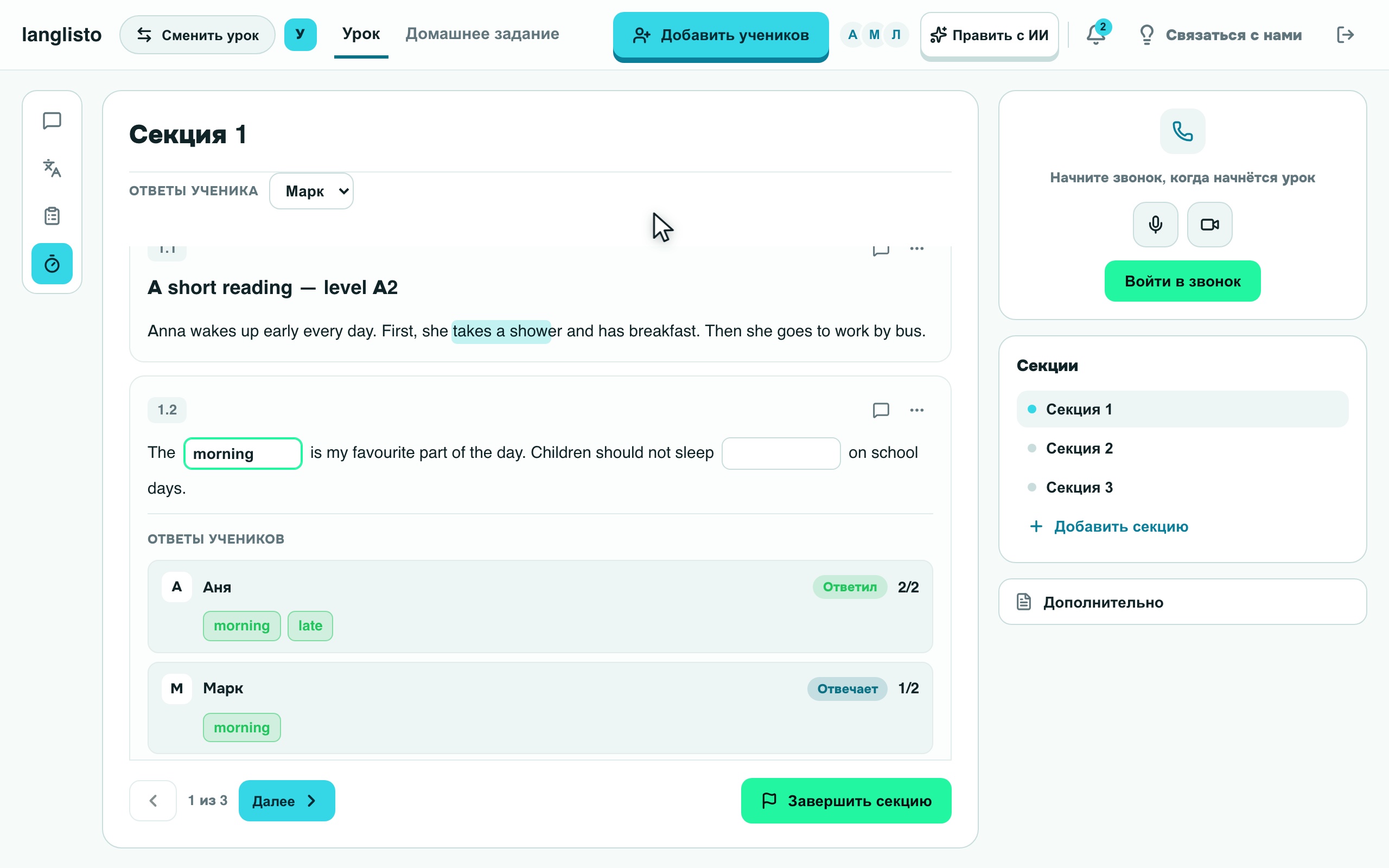Switch to the Урок tab
The height and width of the screenshot is (868, 1389).
pyautogui.click(x=361, y=34)
